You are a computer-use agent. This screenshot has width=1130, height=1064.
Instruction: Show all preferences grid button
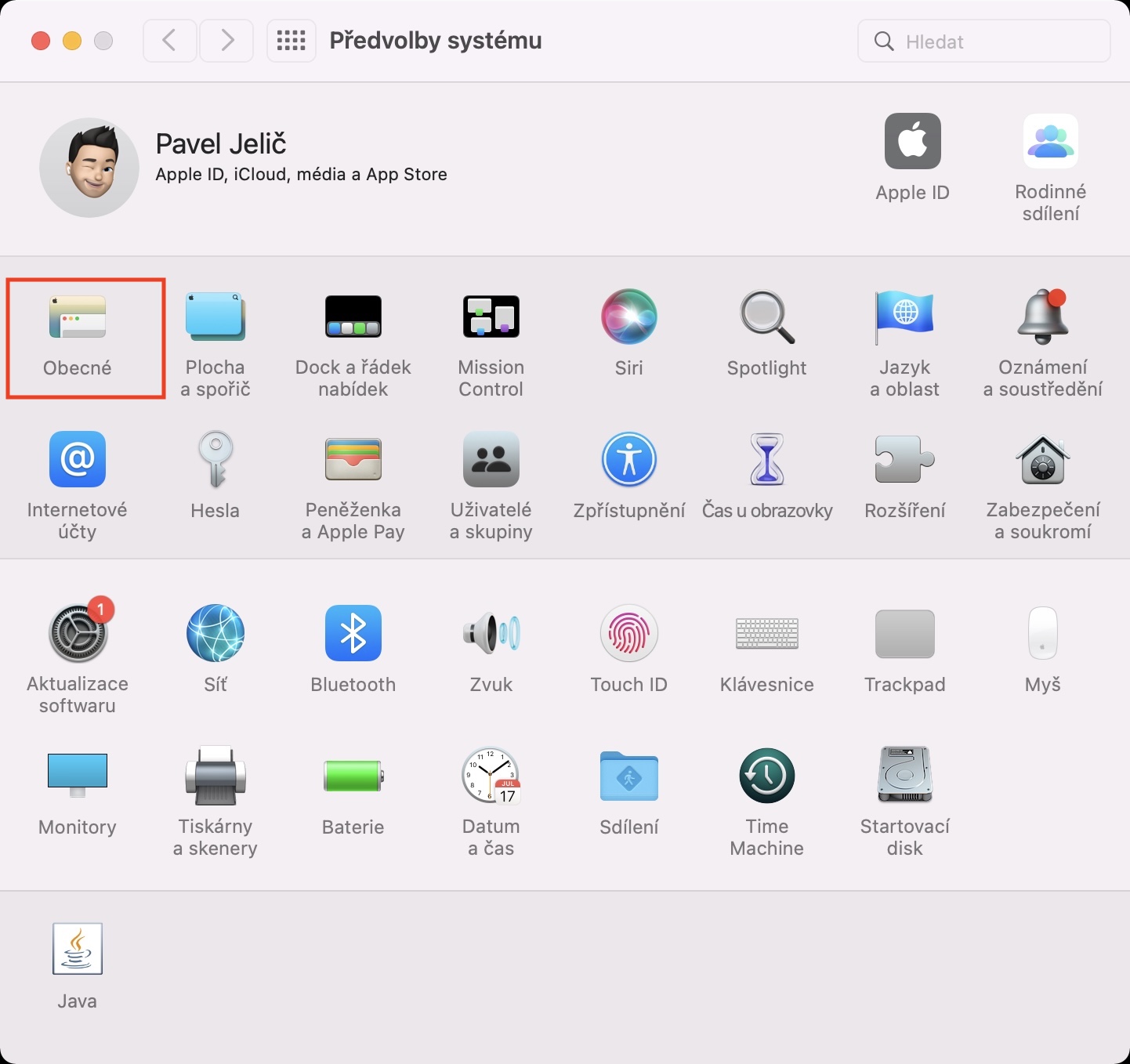coord(292,40)
